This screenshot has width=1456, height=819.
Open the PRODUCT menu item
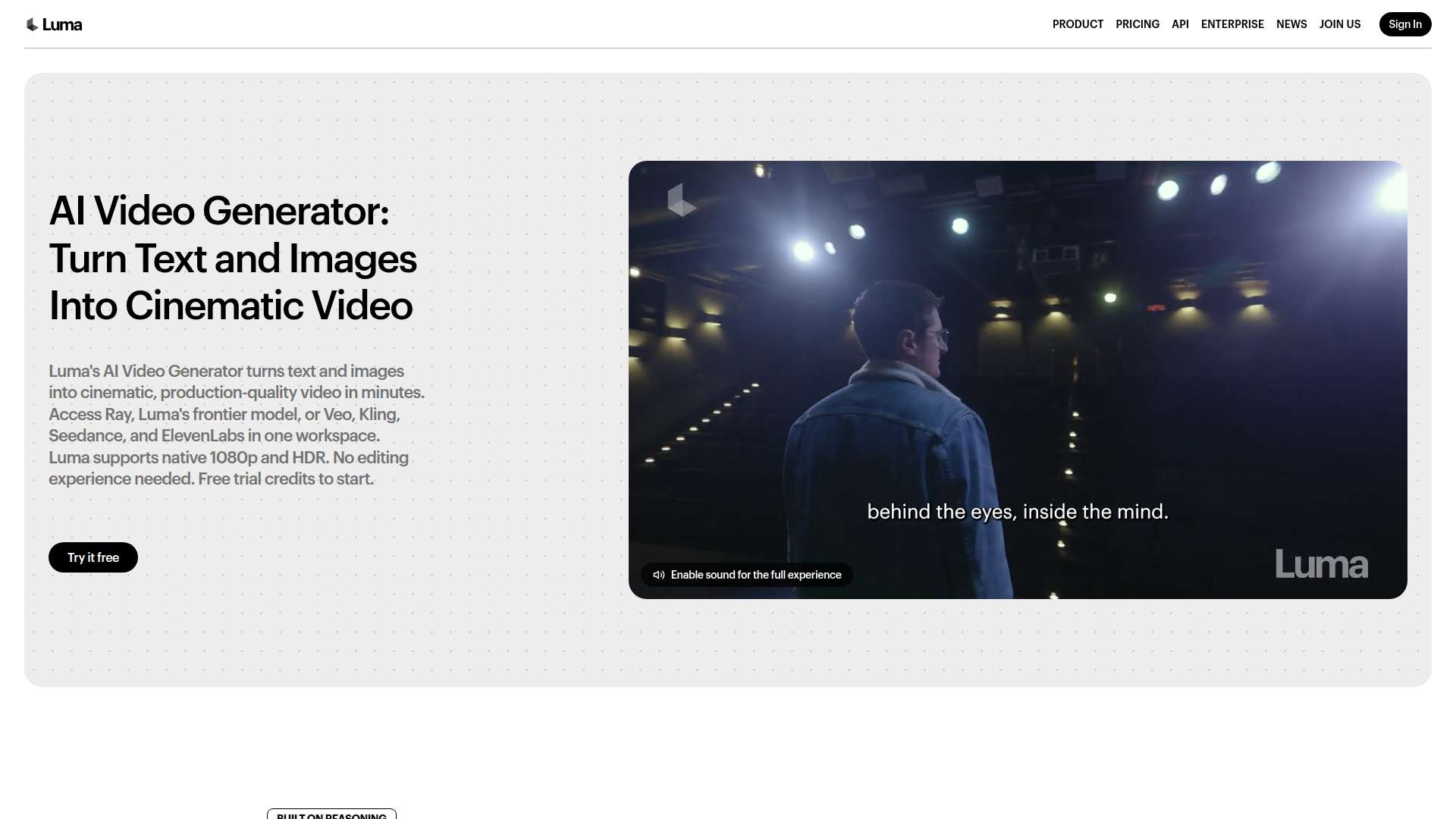coord(1078,24)
